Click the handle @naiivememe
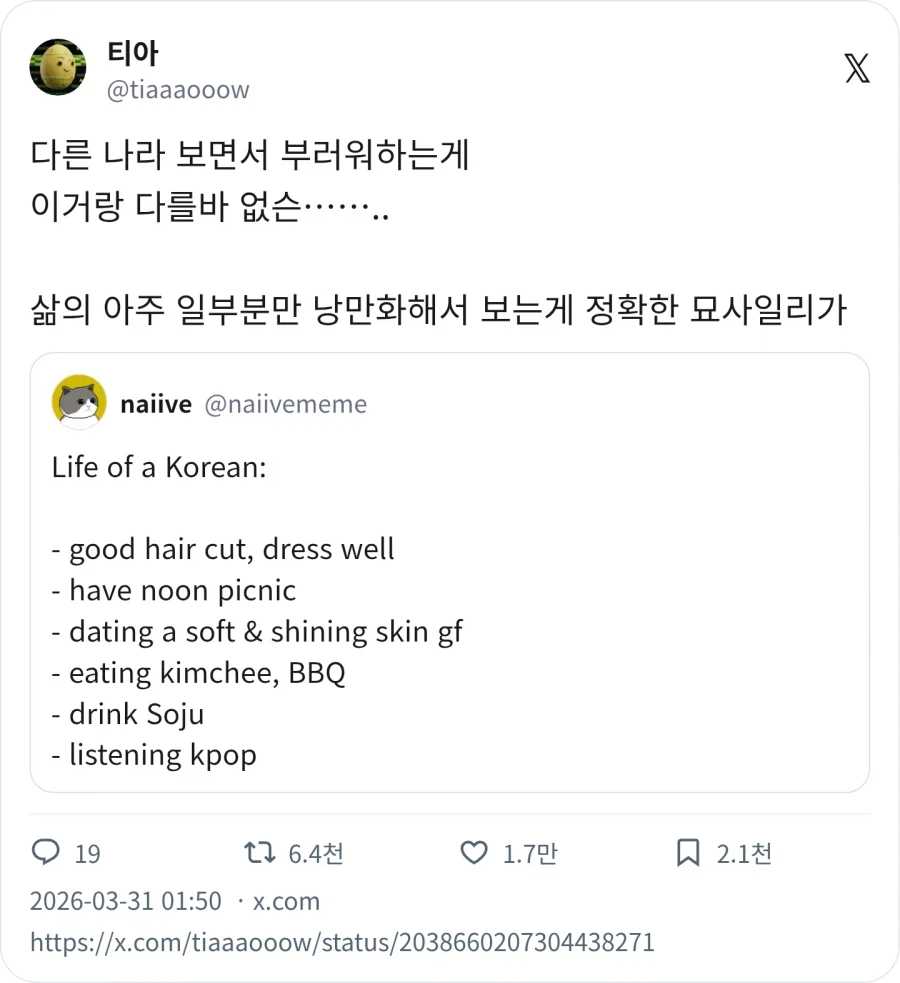 286,404
